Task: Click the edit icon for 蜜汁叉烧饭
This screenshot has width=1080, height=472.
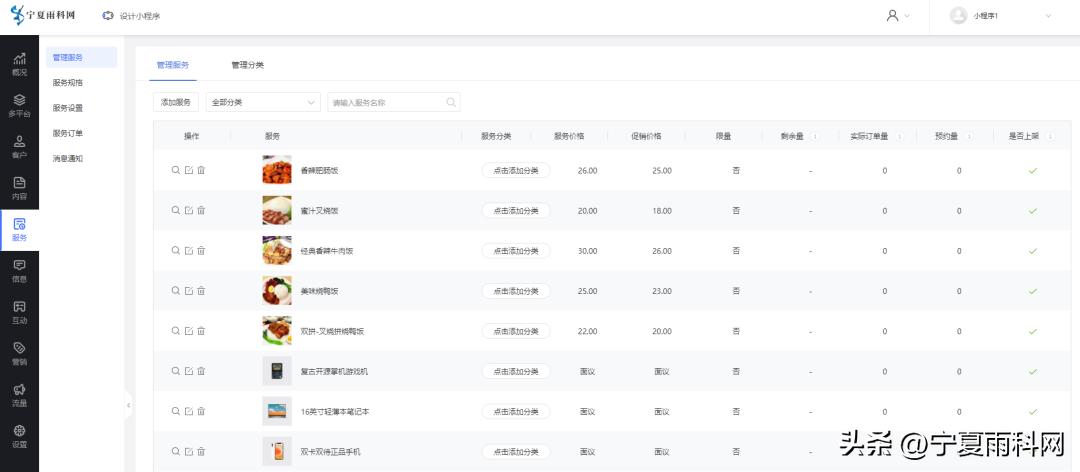Action: click(189, 210)
